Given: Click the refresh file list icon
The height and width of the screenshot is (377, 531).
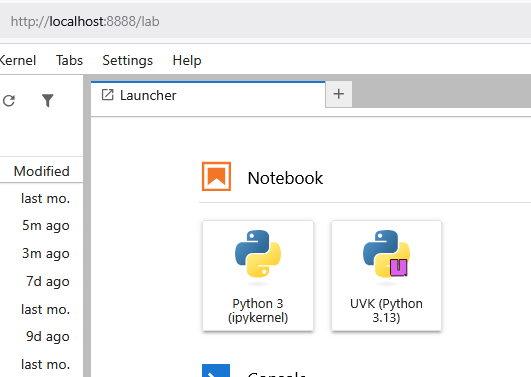Looking at the screenshot, I should (9, 101).
